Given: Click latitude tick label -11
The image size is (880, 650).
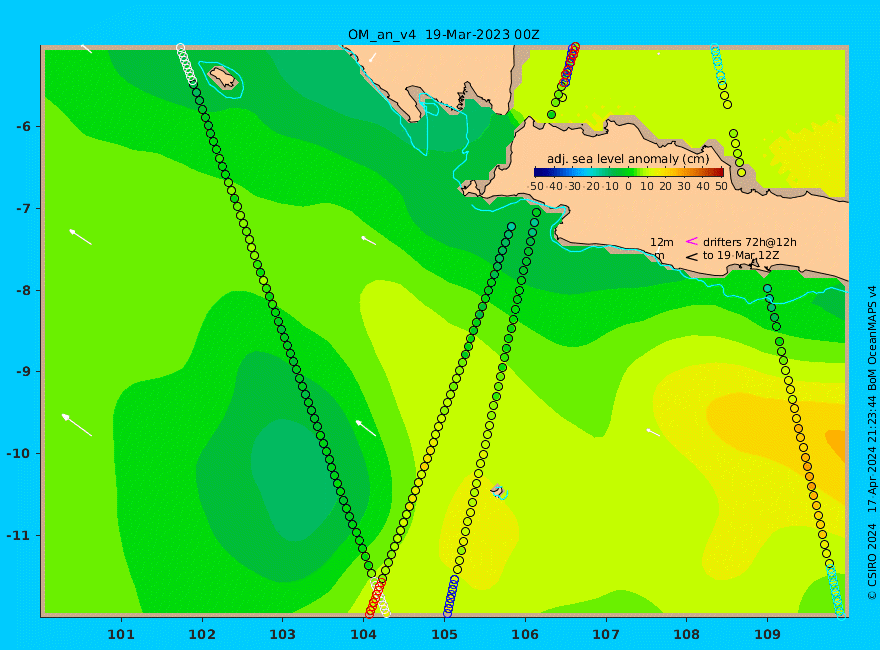Looking at the screenshot, I should coord(20,535).
